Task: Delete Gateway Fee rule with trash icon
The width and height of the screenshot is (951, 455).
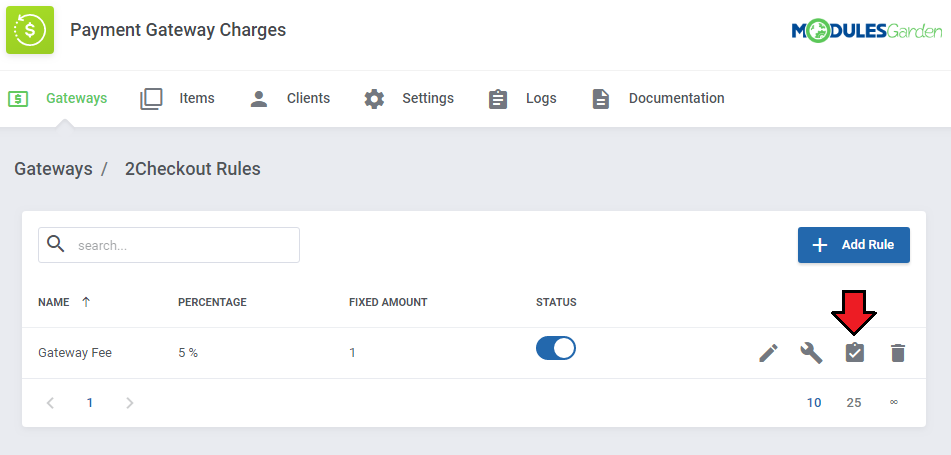Action: click(898, 352)
